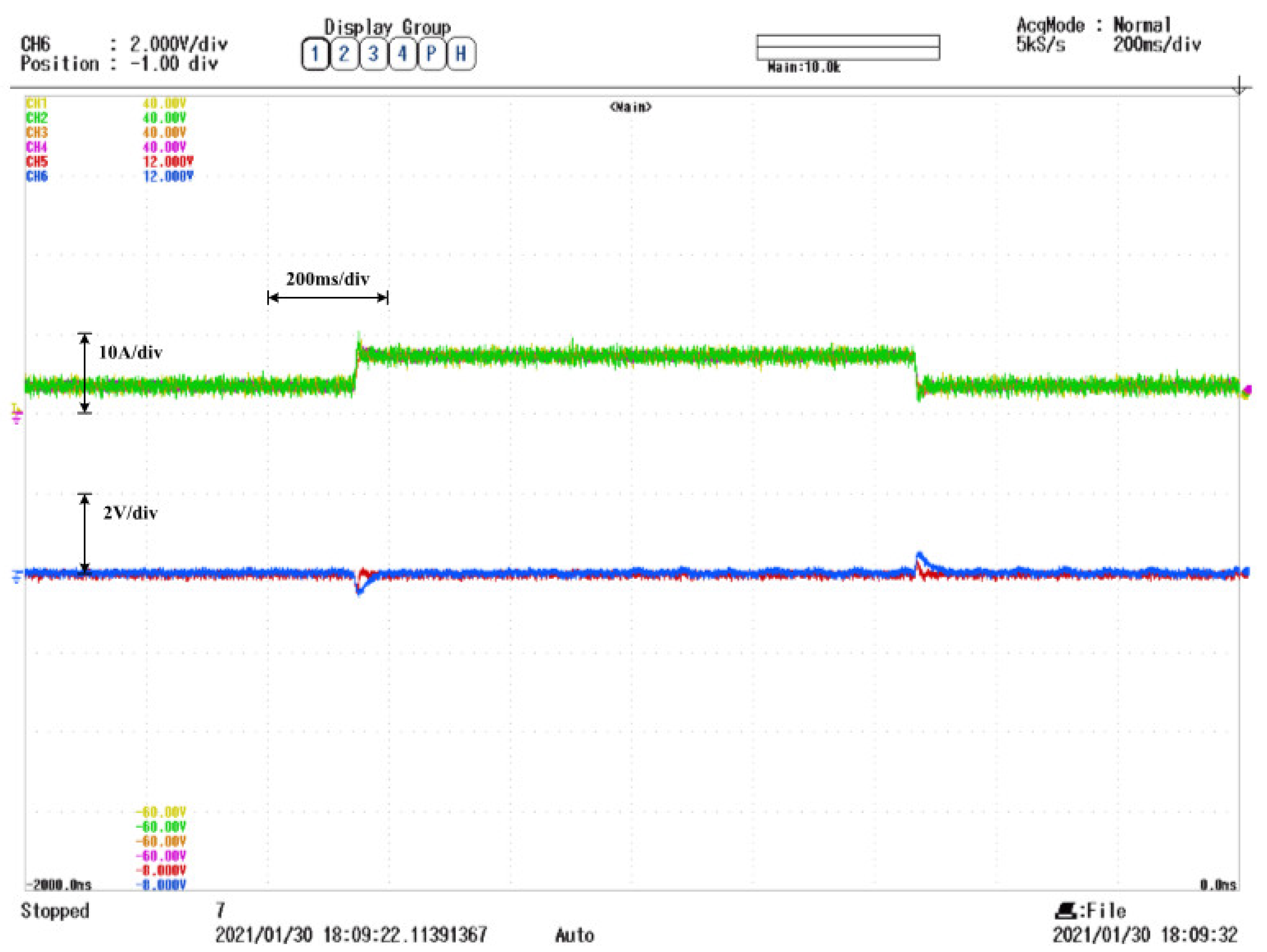Screen dimensions: 1267x952
Task: Select the green CH2 channel label
Action: click(x=37, y=118)
